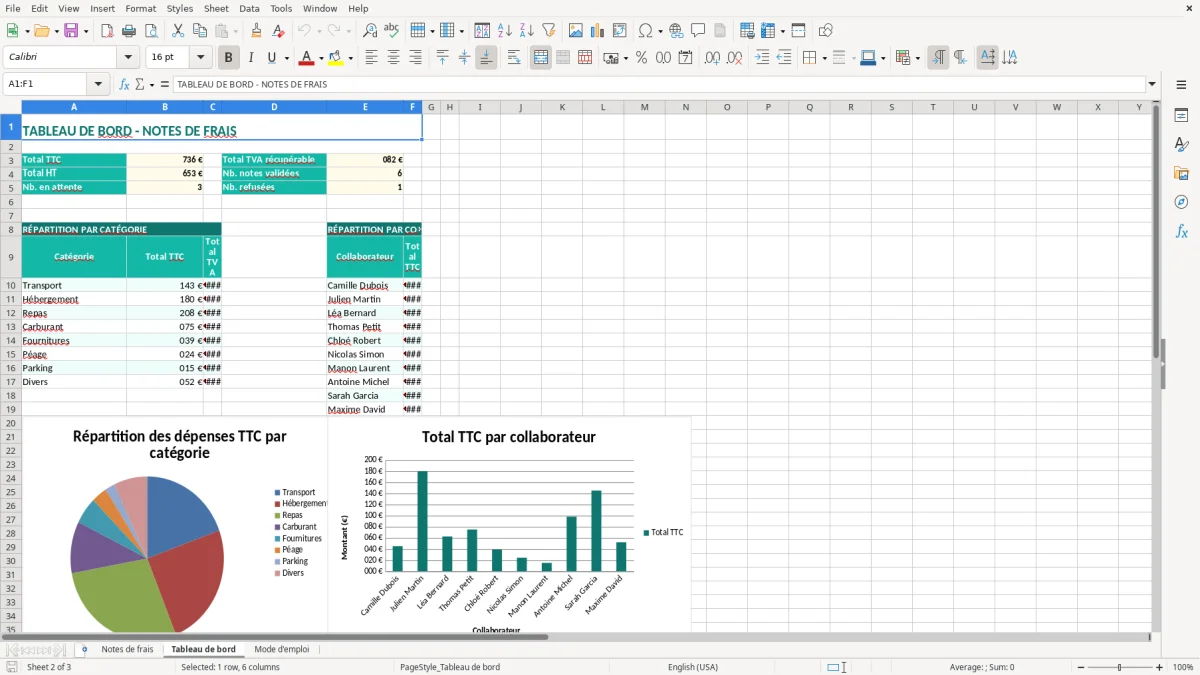Viewport: 1200px width, 675px height.
Task: Insert a special character (Omega)
Action: click(x=645, y=31)
